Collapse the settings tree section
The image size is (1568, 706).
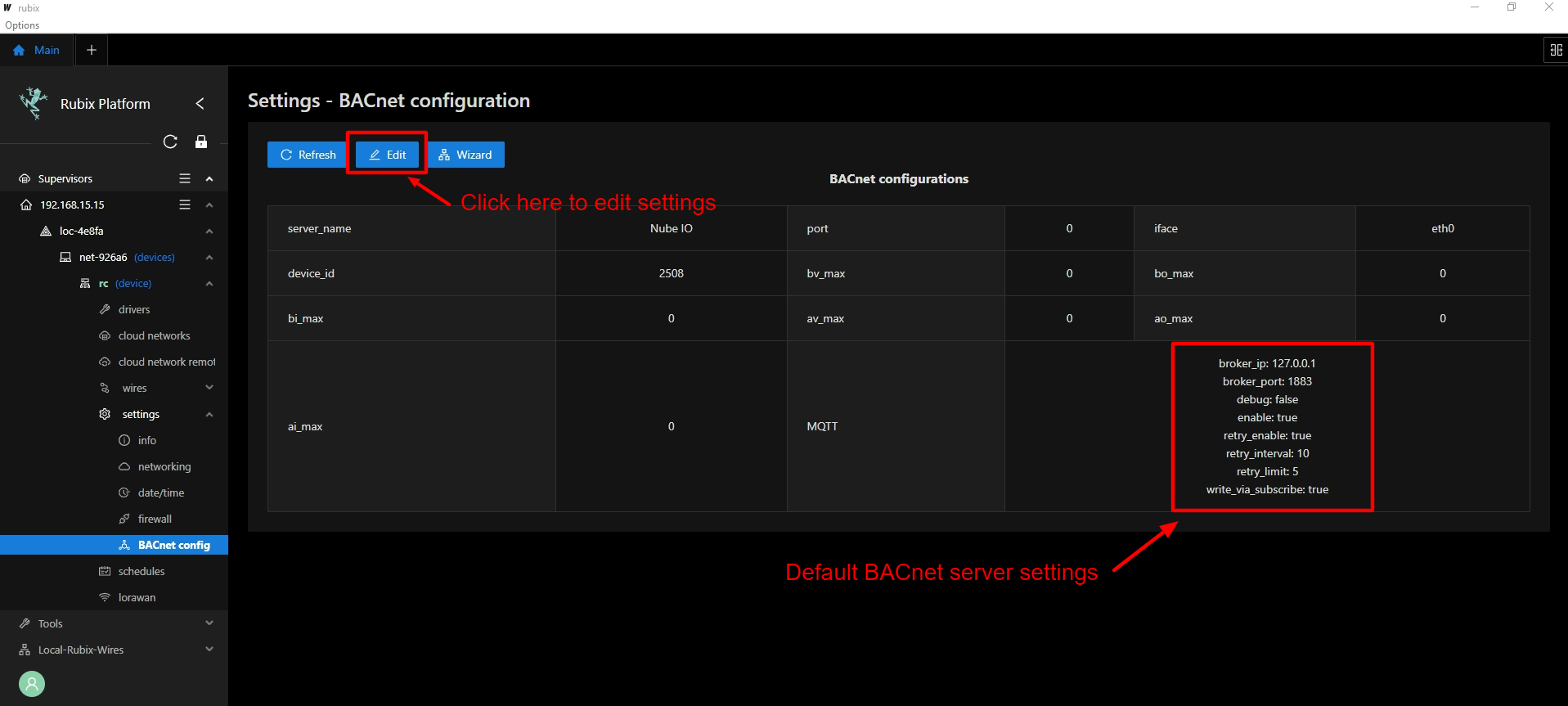[209, 414]
